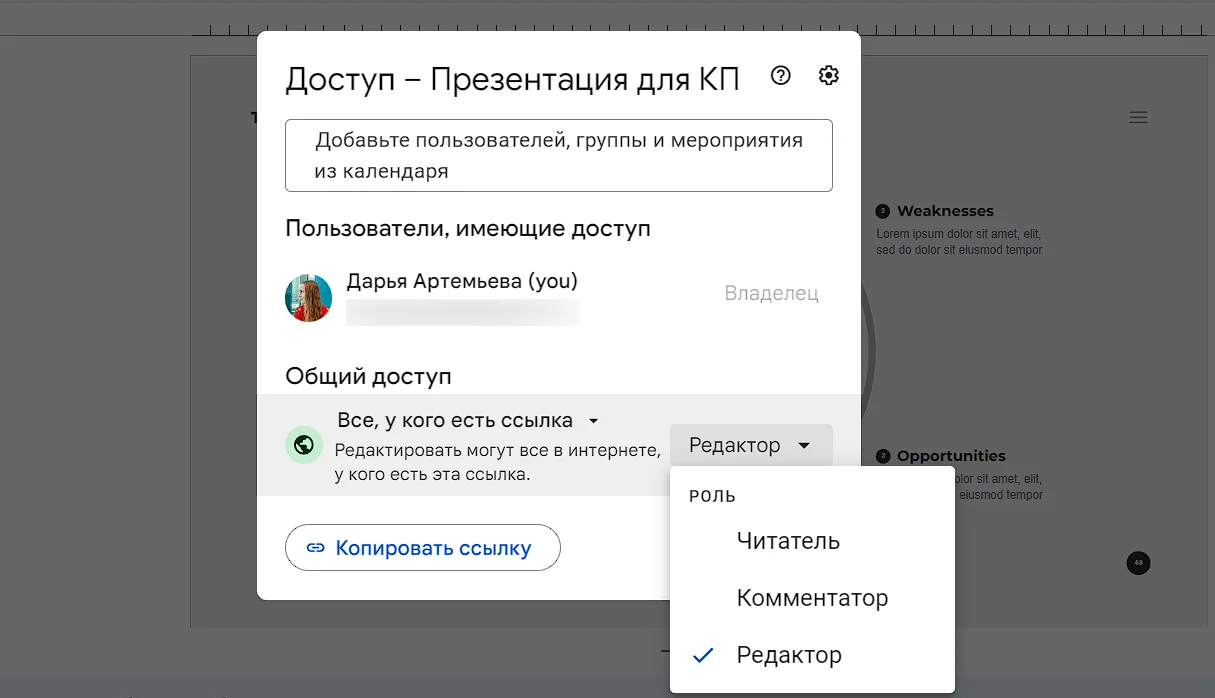Click the Weaknesses heading on the slide

click(x=945, y=211)
